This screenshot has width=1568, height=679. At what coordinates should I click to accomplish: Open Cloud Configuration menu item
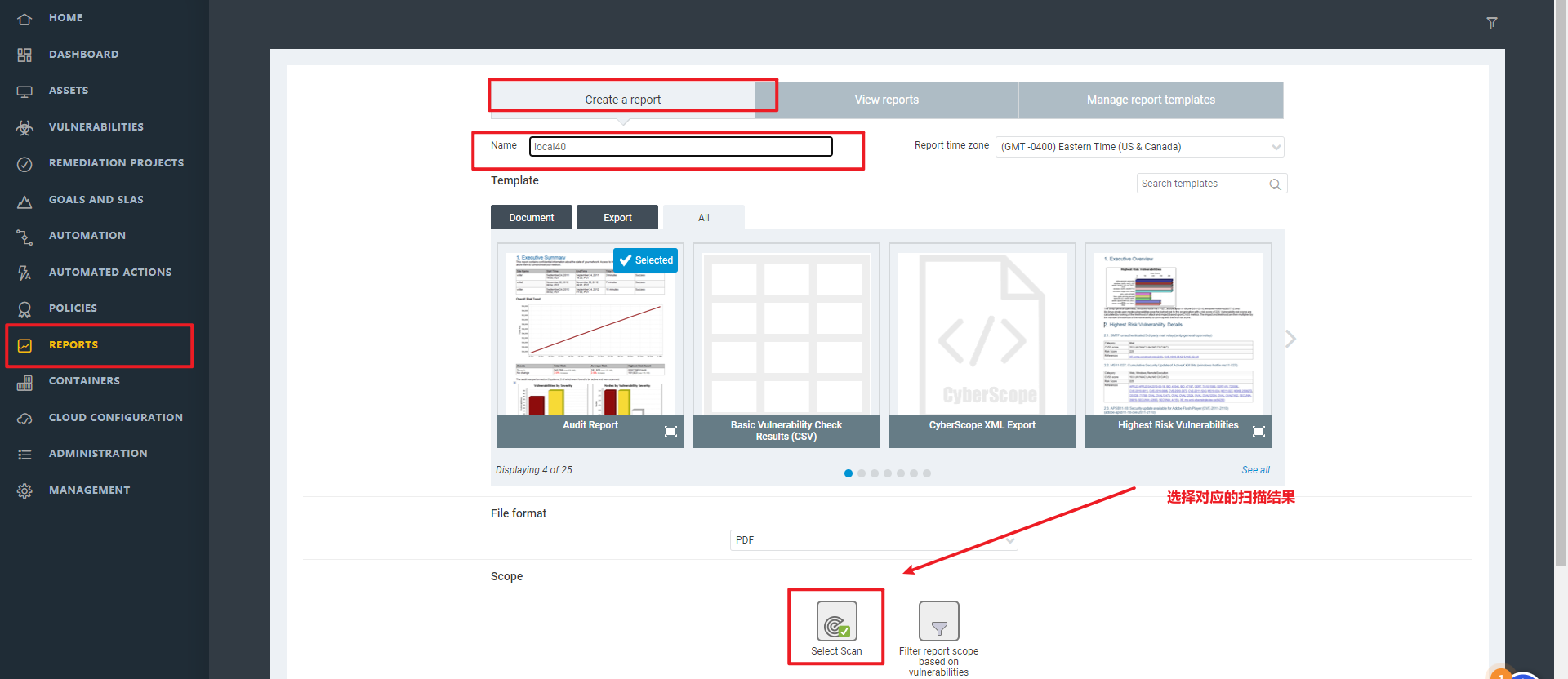point(116,417)
